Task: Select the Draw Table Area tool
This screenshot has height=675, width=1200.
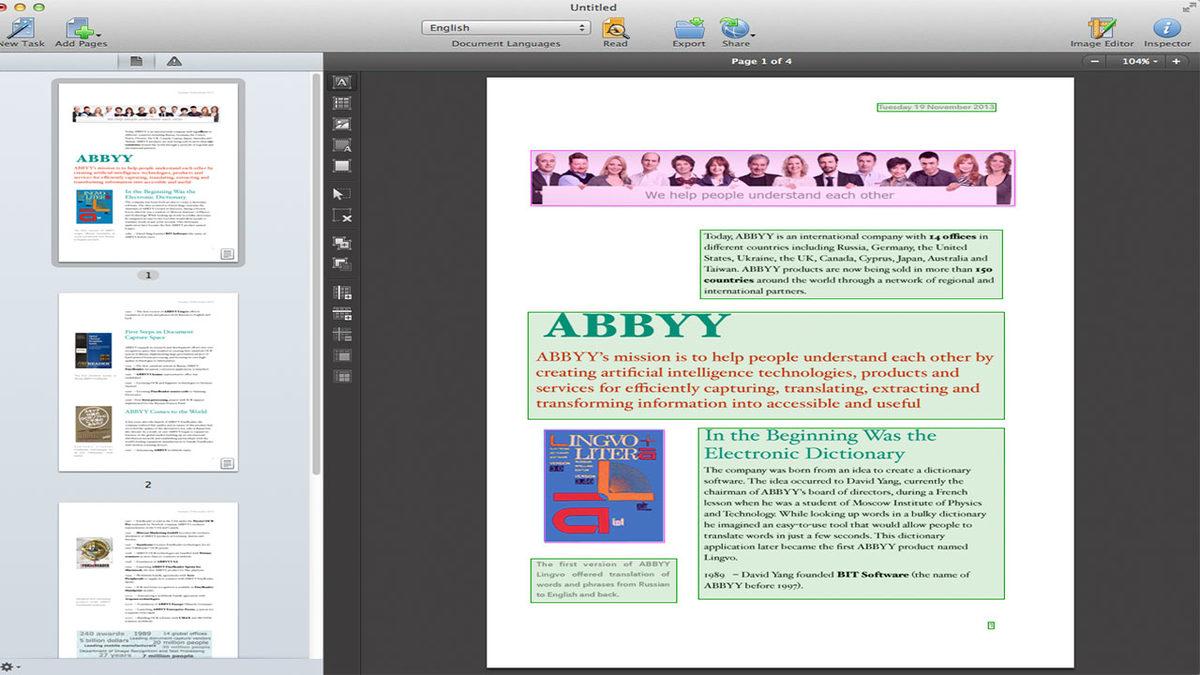Action: point(342,103)
